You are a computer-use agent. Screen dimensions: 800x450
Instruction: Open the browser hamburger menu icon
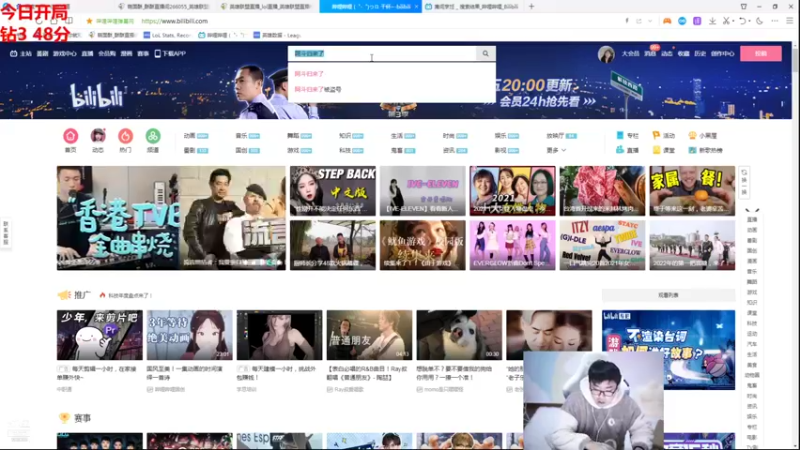(789, 21)
